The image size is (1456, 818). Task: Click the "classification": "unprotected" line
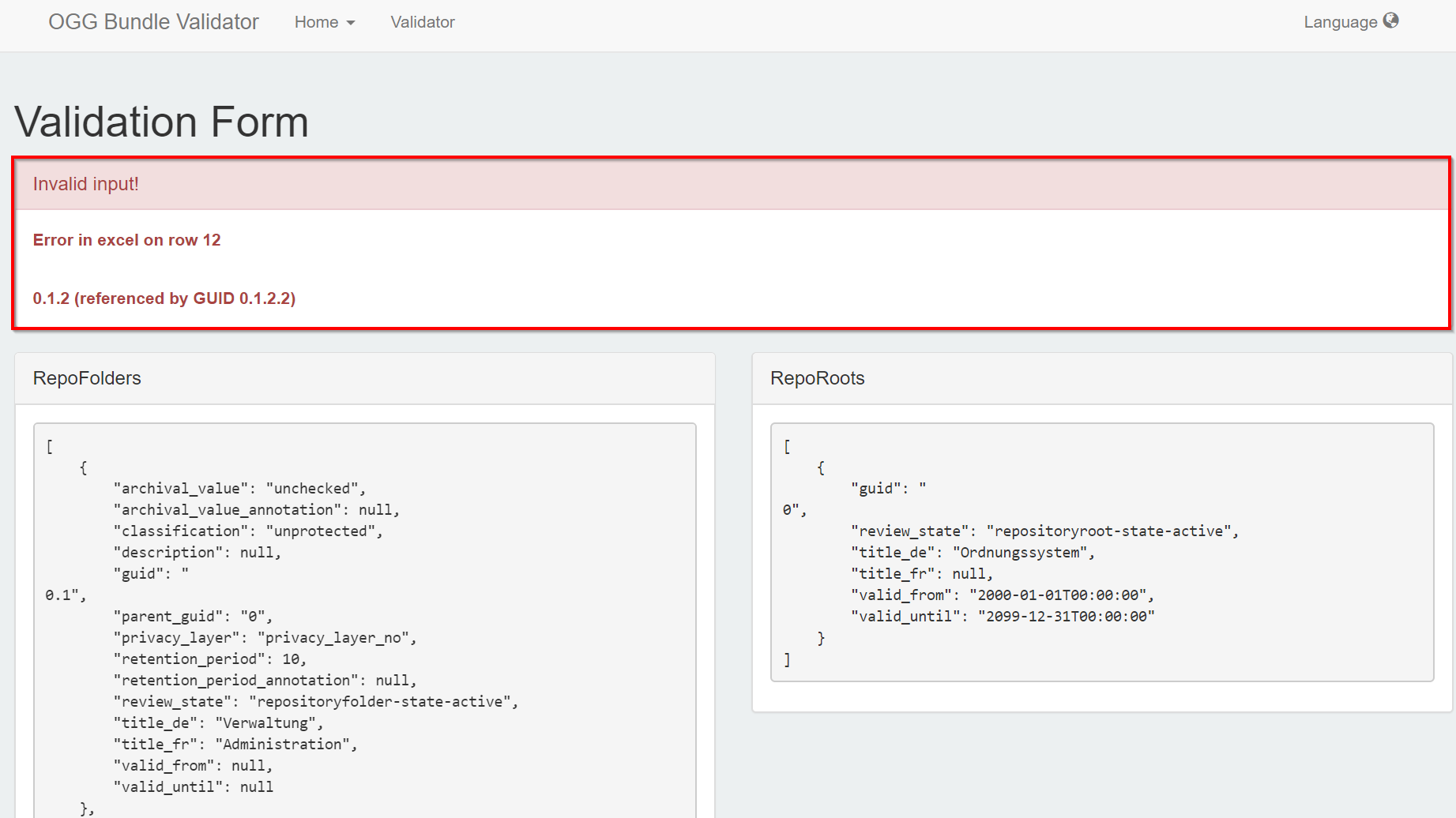pos(248,531)
